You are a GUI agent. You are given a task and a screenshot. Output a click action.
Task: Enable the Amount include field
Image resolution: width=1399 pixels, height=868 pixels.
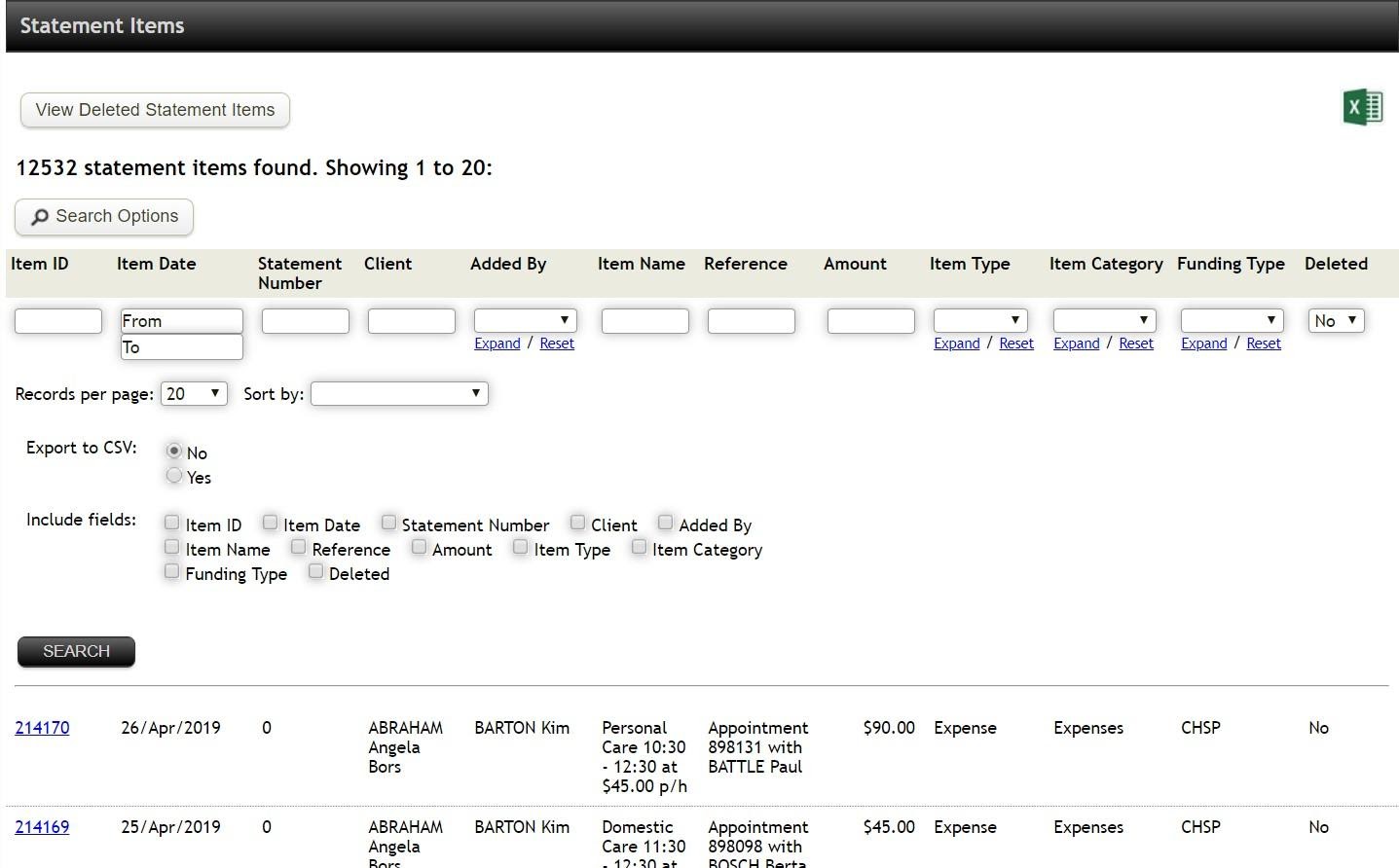point(419,547)
